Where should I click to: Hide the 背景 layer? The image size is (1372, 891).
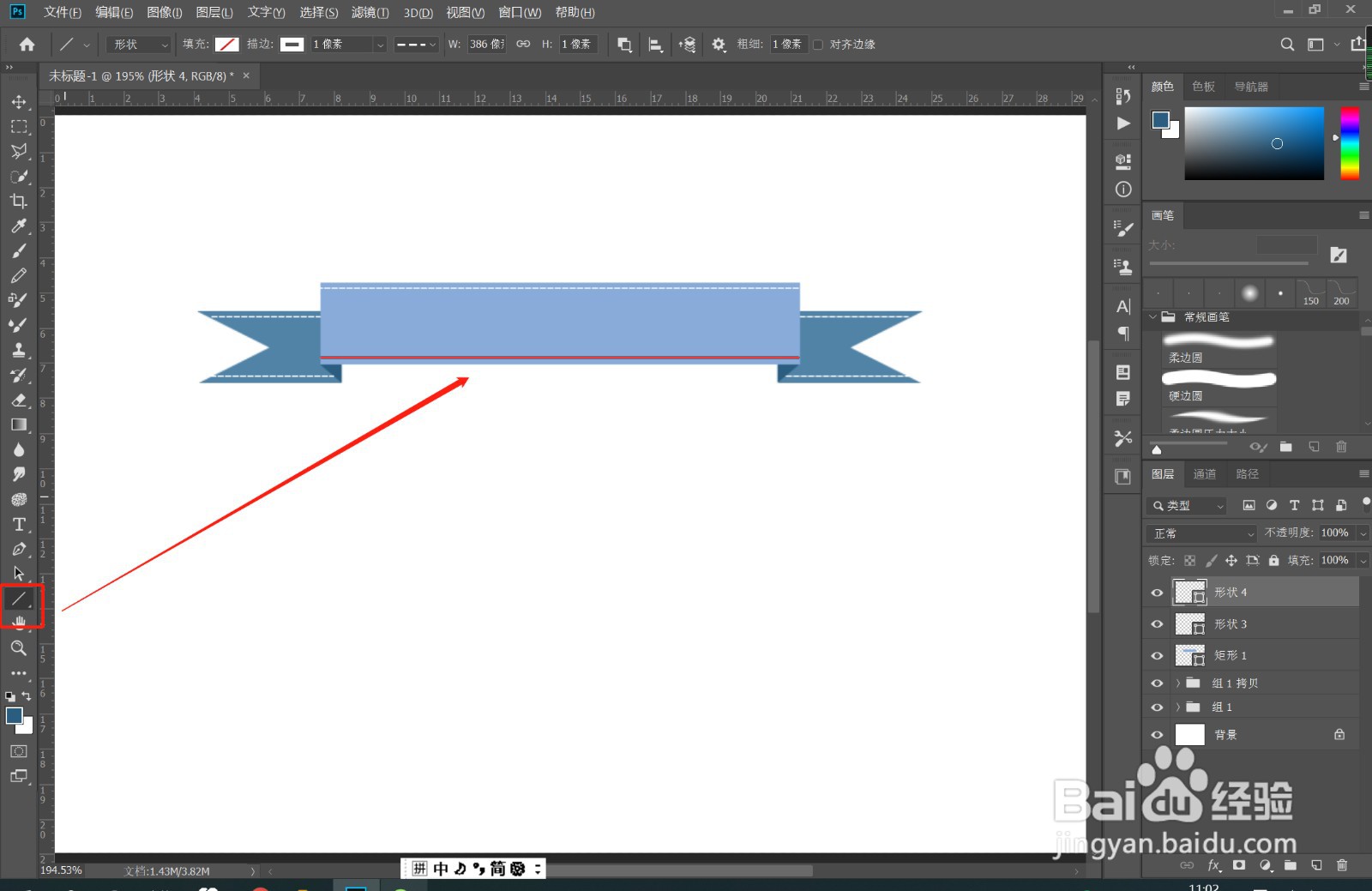pos(1157,735)
